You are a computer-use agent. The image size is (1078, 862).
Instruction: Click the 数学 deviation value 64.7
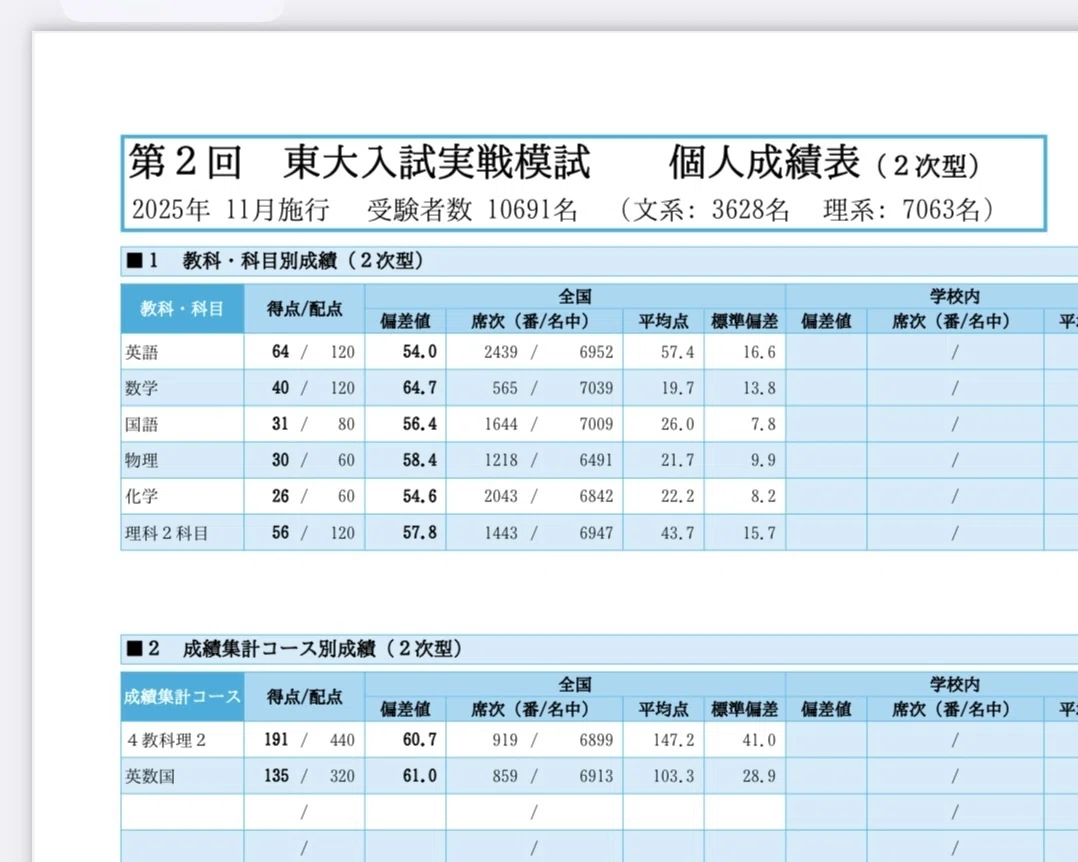coord(419,388)
